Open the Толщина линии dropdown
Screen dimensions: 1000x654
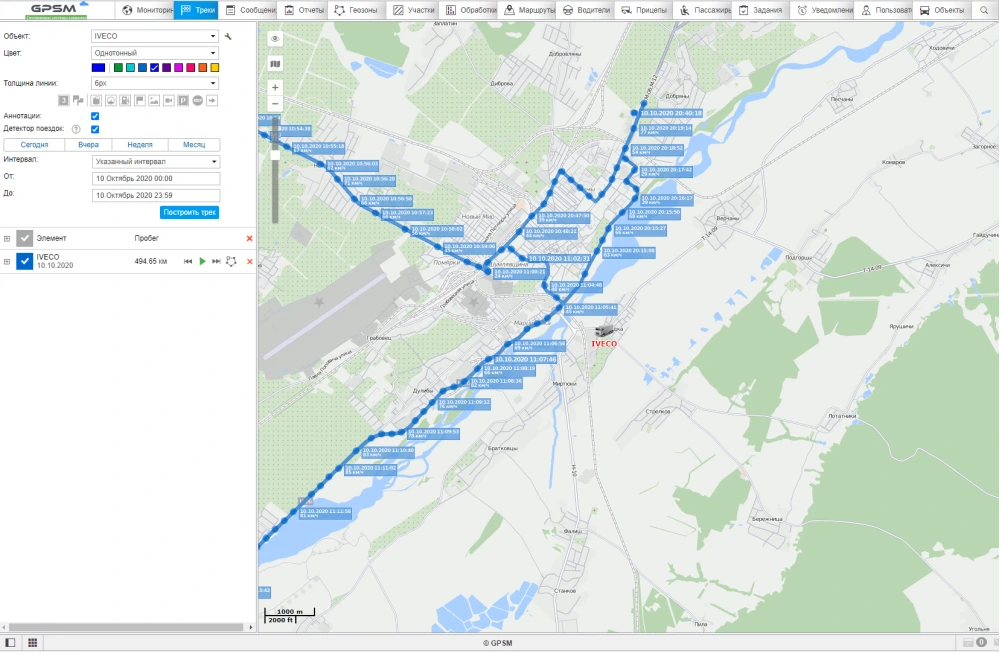tap(155, 83)
